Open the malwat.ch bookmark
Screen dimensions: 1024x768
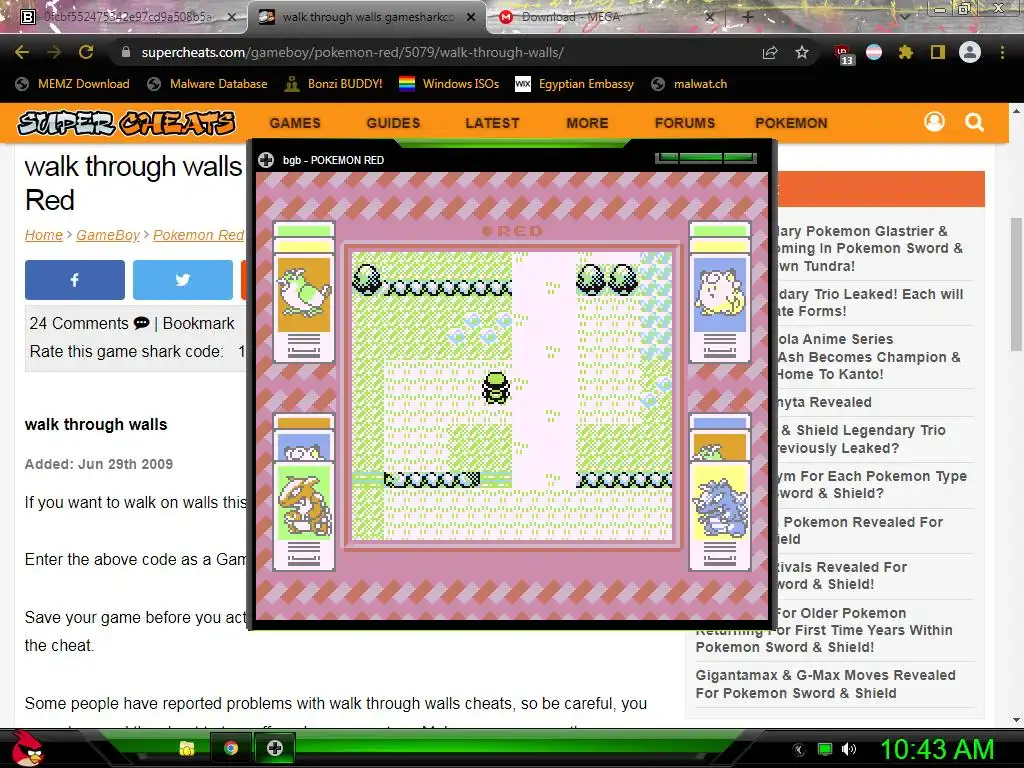pos(689,84)
